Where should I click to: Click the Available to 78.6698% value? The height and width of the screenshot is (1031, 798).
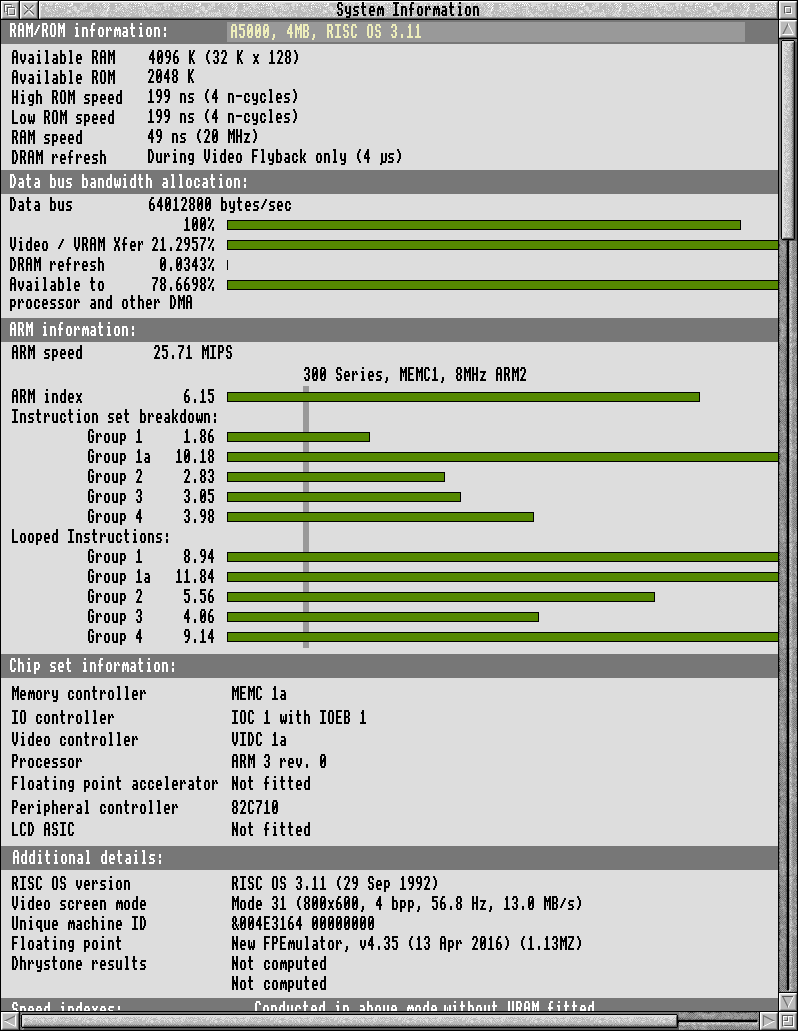(183, 284)
